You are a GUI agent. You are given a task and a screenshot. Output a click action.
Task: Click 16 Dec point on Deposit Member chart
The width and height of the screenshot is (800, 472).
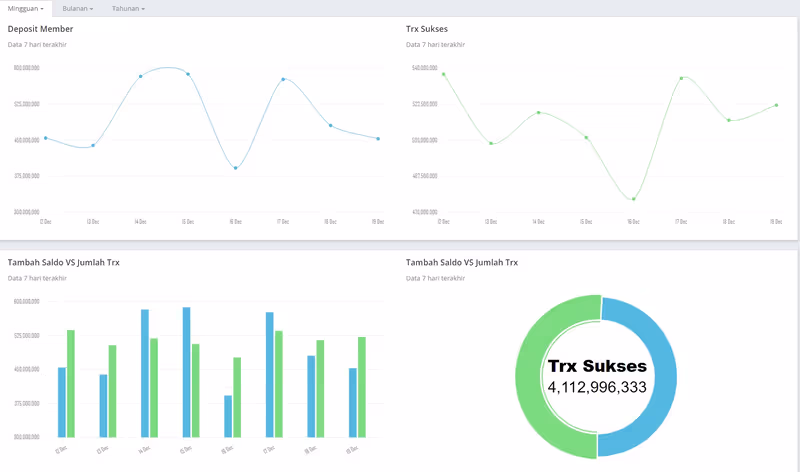pyautogui.click(x=236, y=168)
